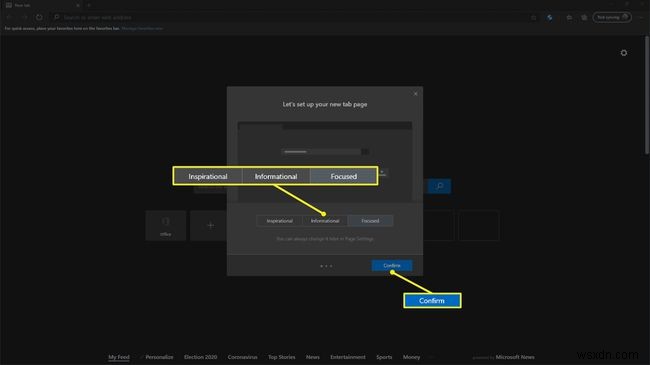
Task: Choose the Informational layout in dialog
Action: [x=325, y=221]
